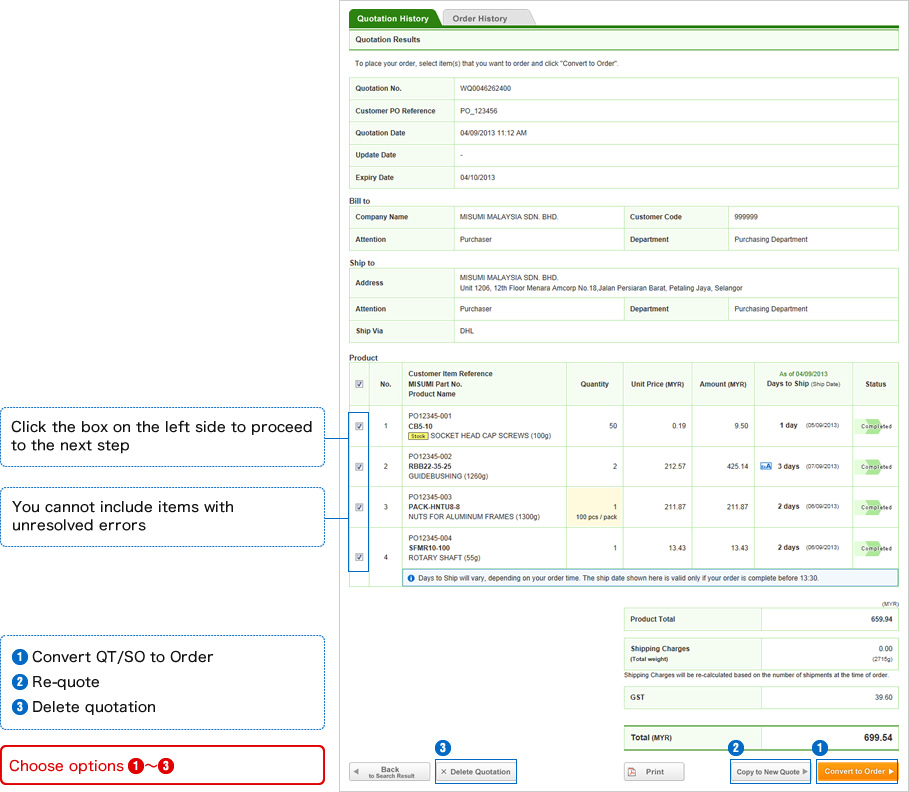Click quotation date 04/09/2013 11:12 AM
909x792 pixels.
pos(493,133)
